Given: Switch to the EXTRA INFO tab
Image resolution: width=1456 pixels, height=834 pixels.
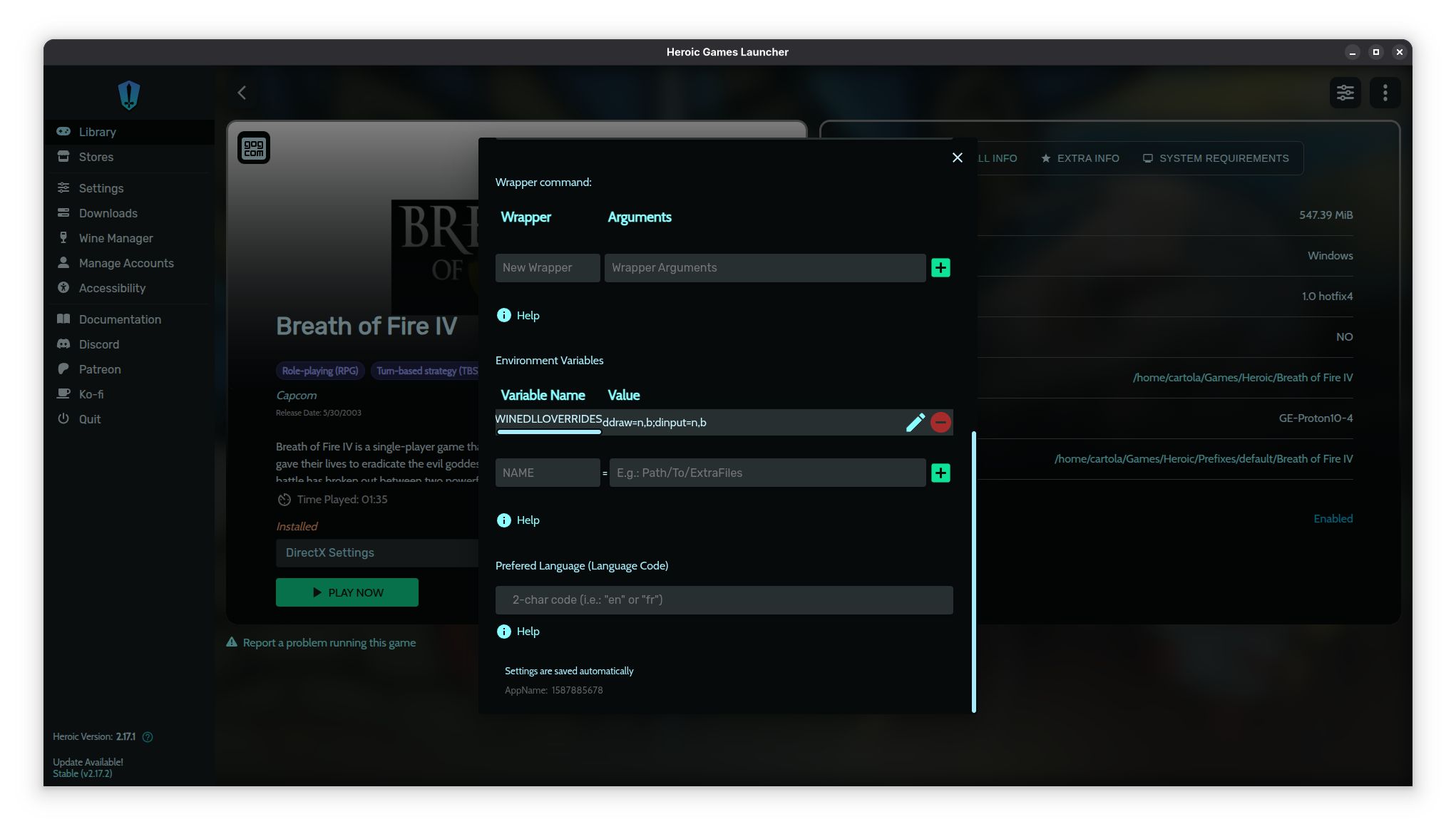Looking at the screenshot, I should click(x=1080, y=158).
